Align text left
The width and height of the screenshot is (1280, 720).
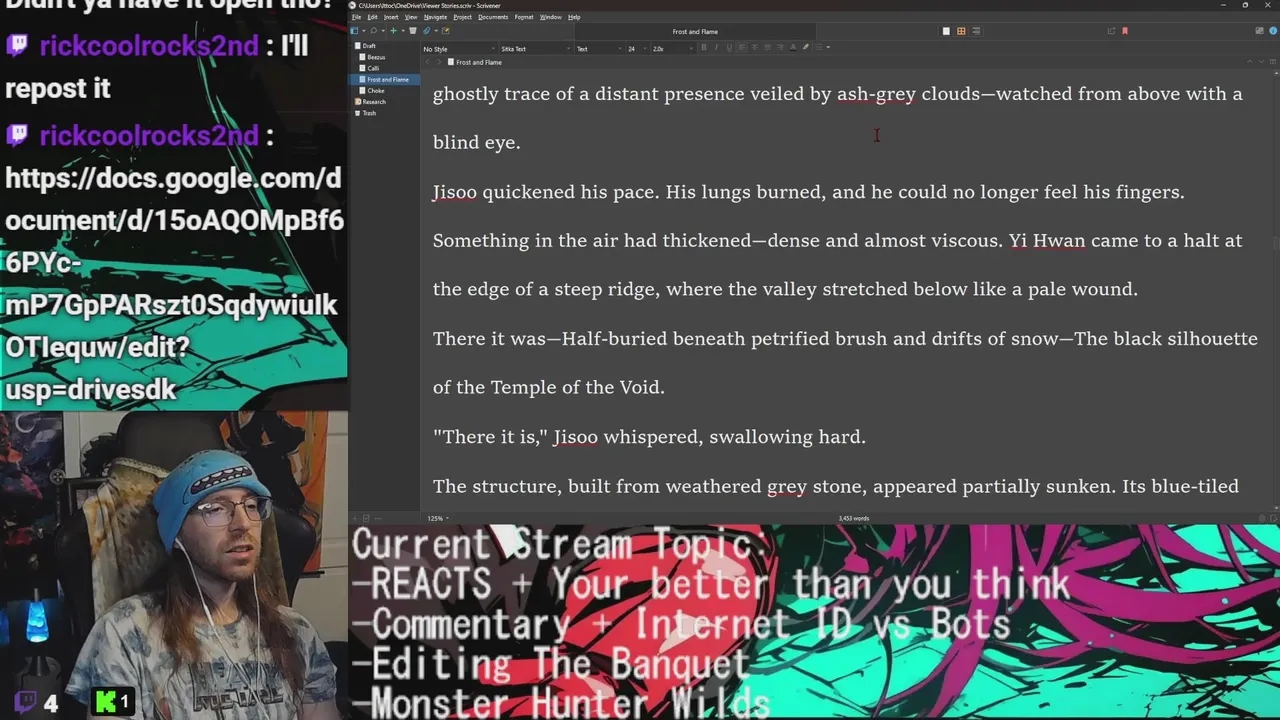[742, 47]
